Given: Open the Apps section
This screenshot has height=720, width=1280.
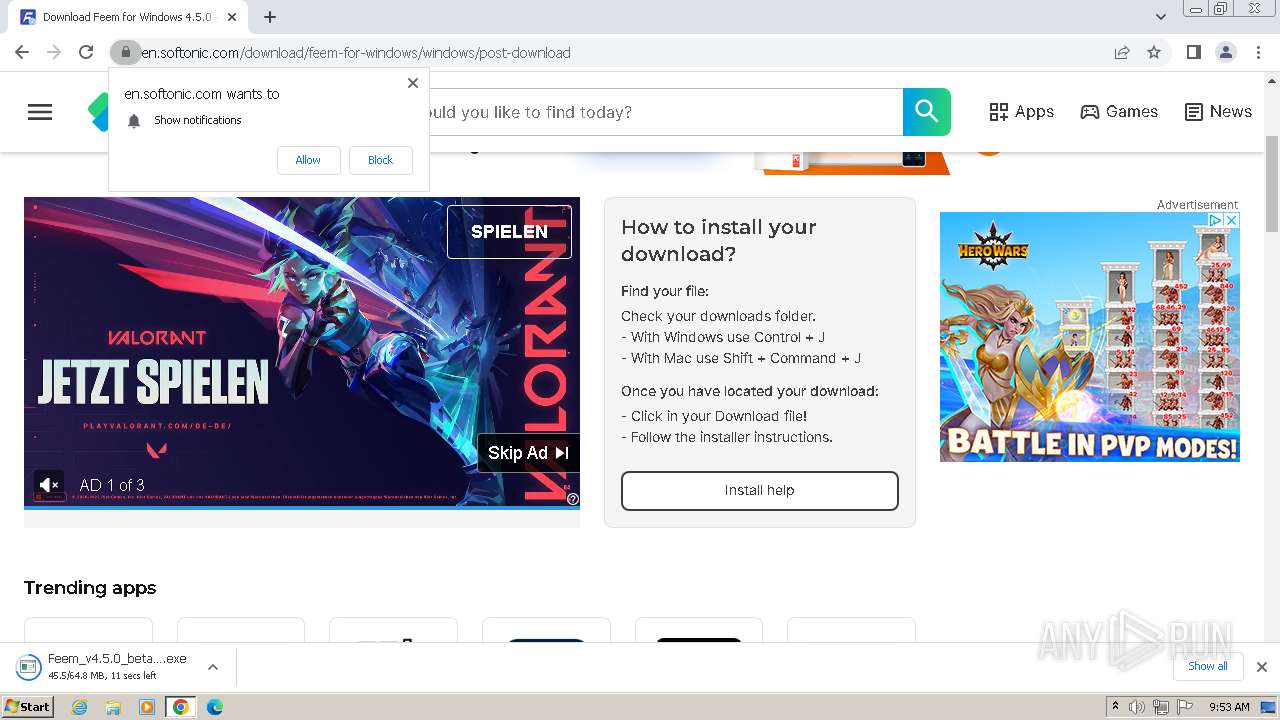Looking at the screenshot, I should (1021, 112).
